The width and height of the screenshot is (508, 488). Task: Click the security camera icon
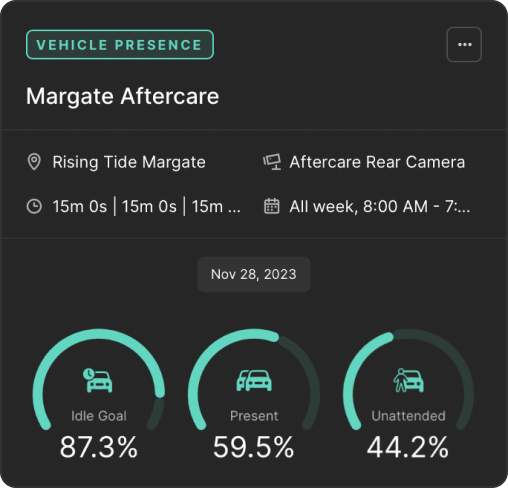click(272, 162)
